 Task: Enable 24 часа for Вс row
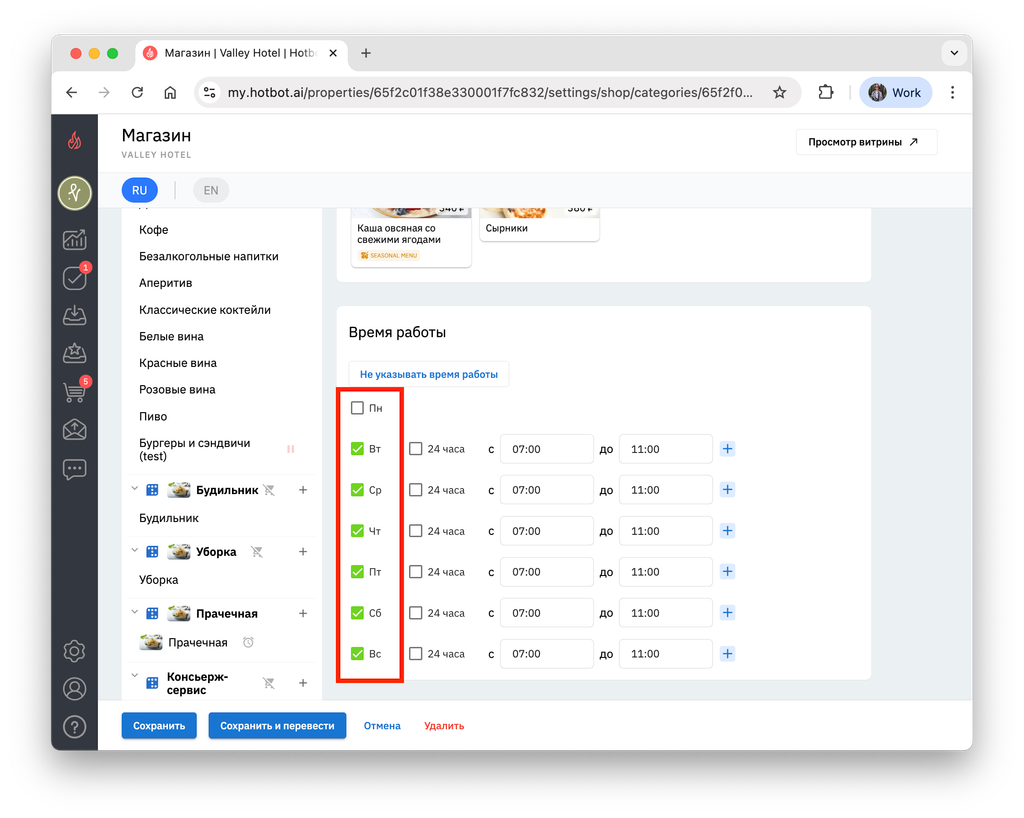[415, 653]
